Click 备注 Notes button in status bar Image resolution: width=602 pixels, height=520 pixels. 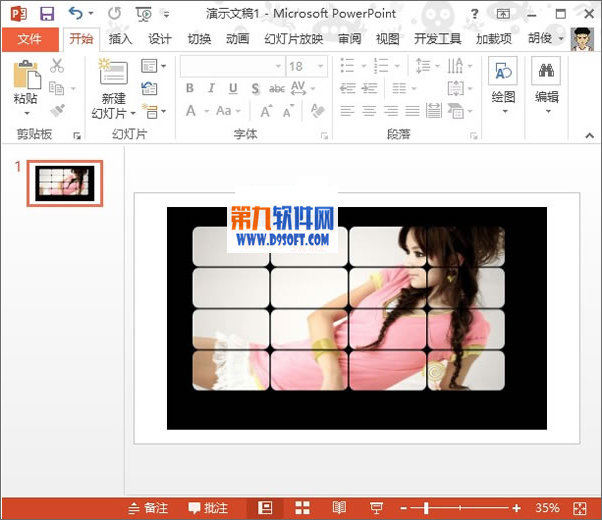pos(148,508)
